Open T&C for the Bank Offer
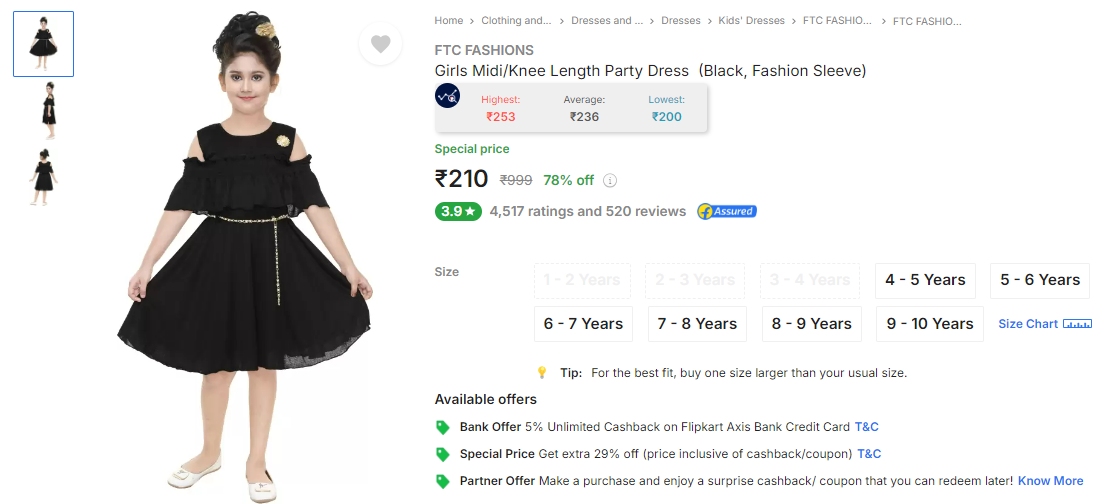The width and height of the screenshot is (1100, 504). tap(866, 427)
